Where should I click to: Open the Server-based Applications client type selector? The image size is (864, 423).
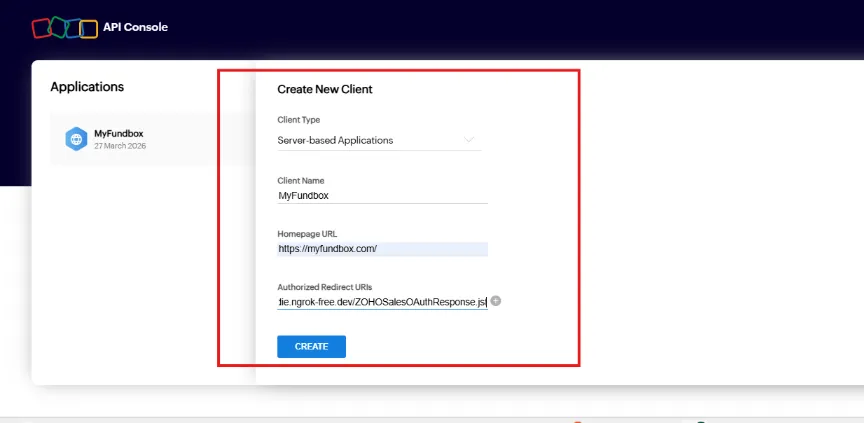[379, 140]
